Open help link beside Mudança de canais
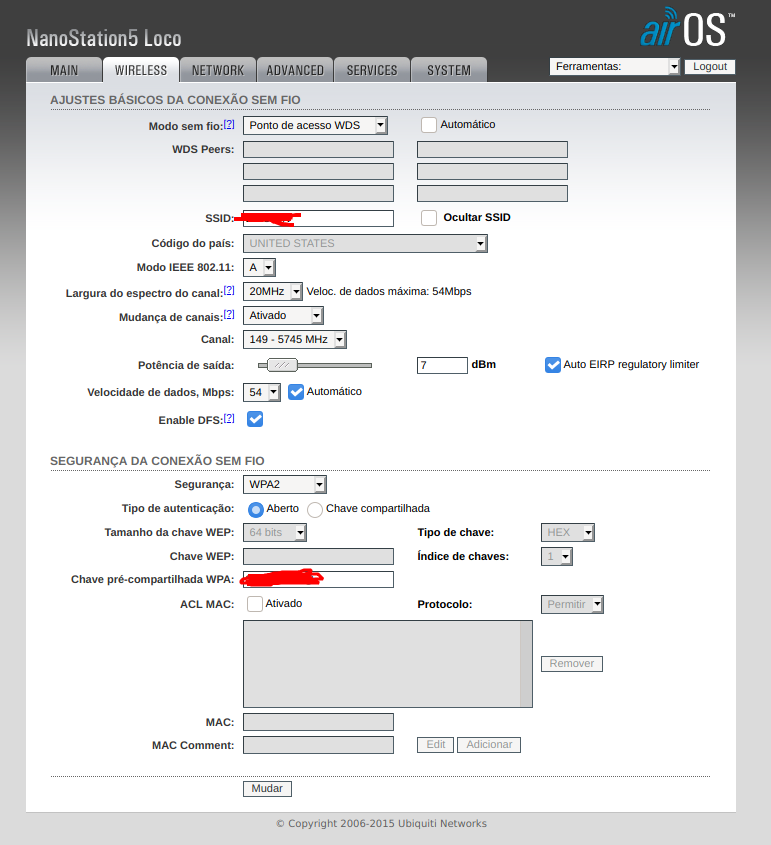Screen dimensions: 771x845 229,314
